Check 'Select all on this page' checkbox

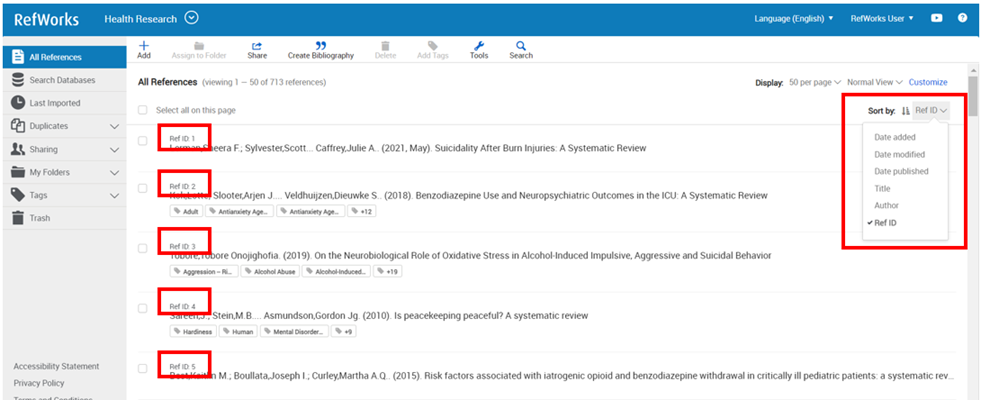click(x=143, y=110)
